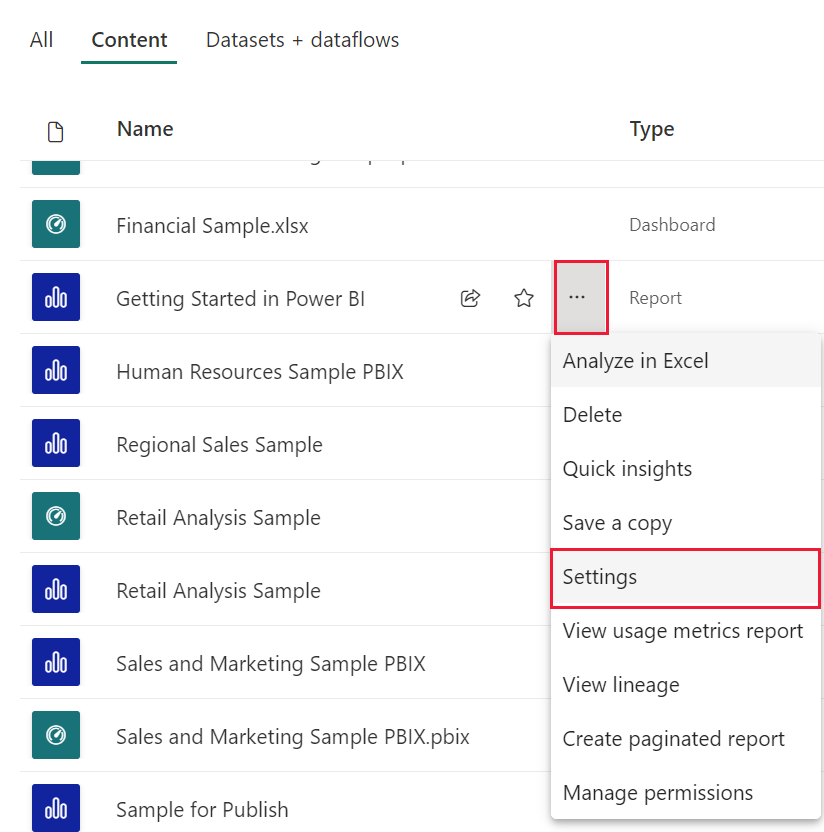Click the dashboard icon beside Financial Sample.xlsx
Screen dimensions: 824x832
coord(55,224)
